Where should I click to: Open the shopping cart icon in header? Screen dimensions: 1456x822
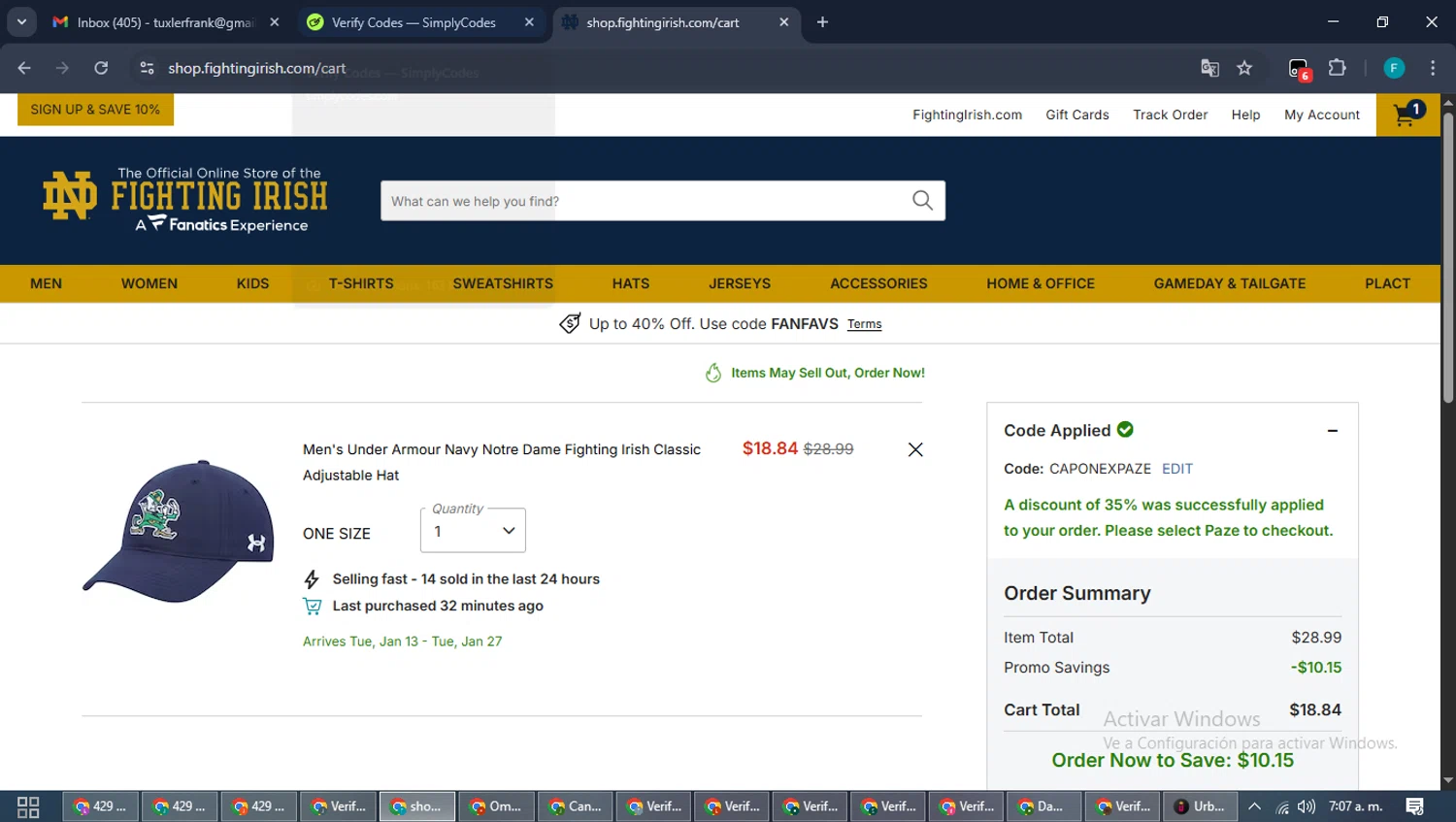coord(1407,115)
